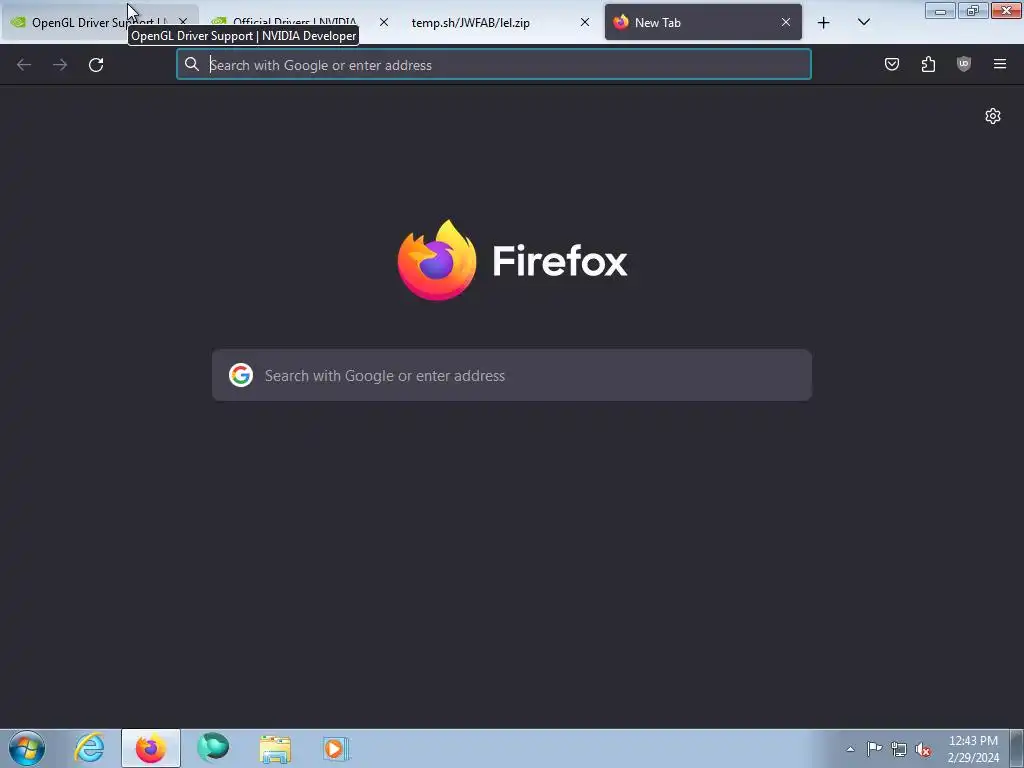Open the Save to Pocket button
Viewport: 1024px width, 768px height.
(891, 64)
